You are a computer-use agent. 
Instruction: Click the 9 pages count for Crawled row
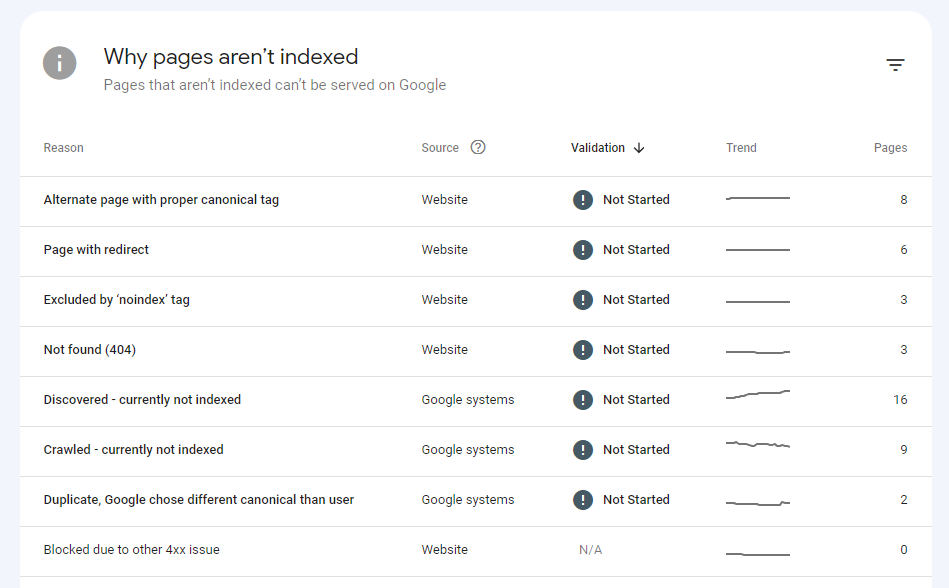[x=903, y=449]
